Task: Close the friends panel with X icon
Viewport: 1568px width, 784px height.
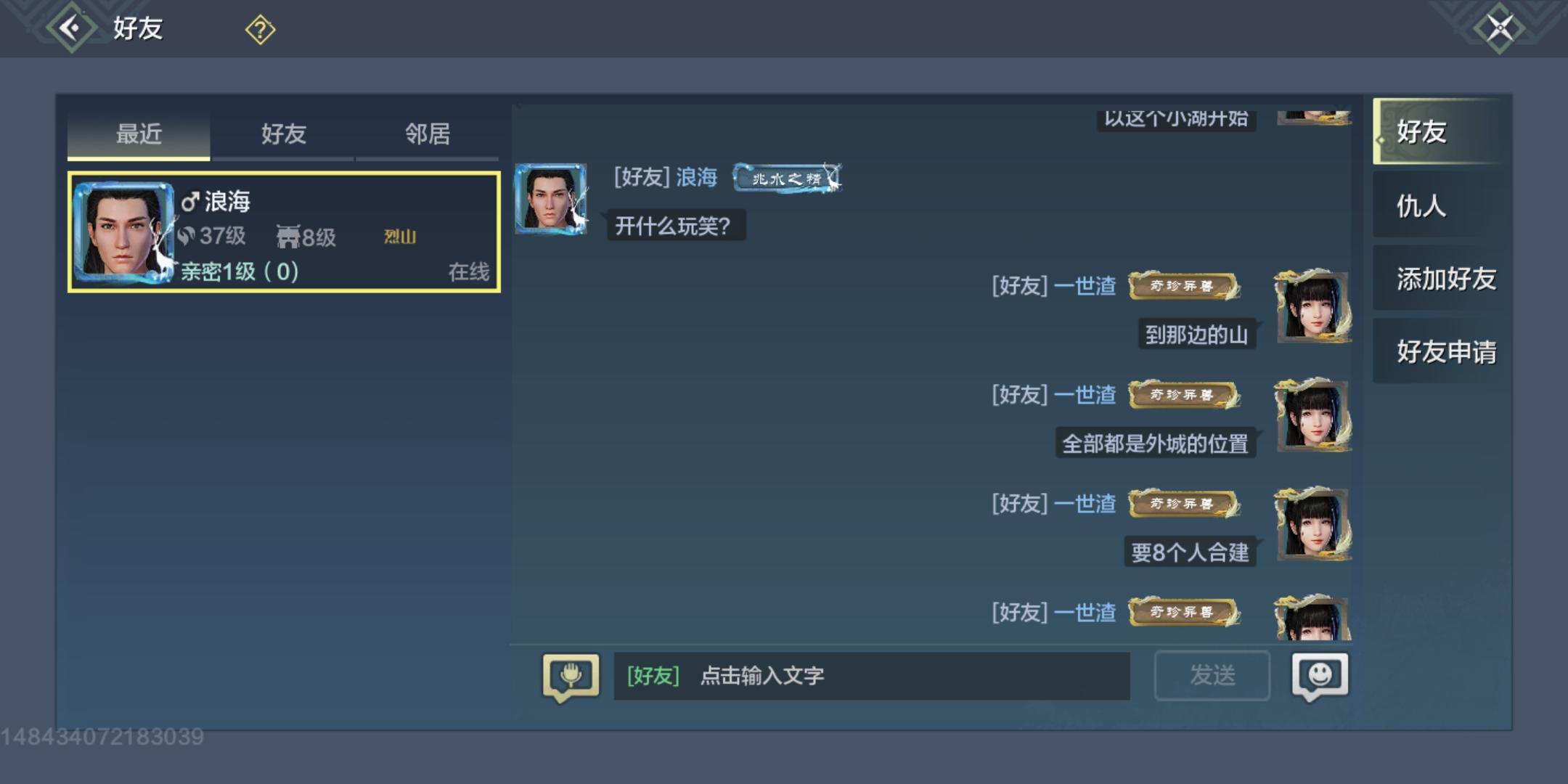Action: 1500,28
